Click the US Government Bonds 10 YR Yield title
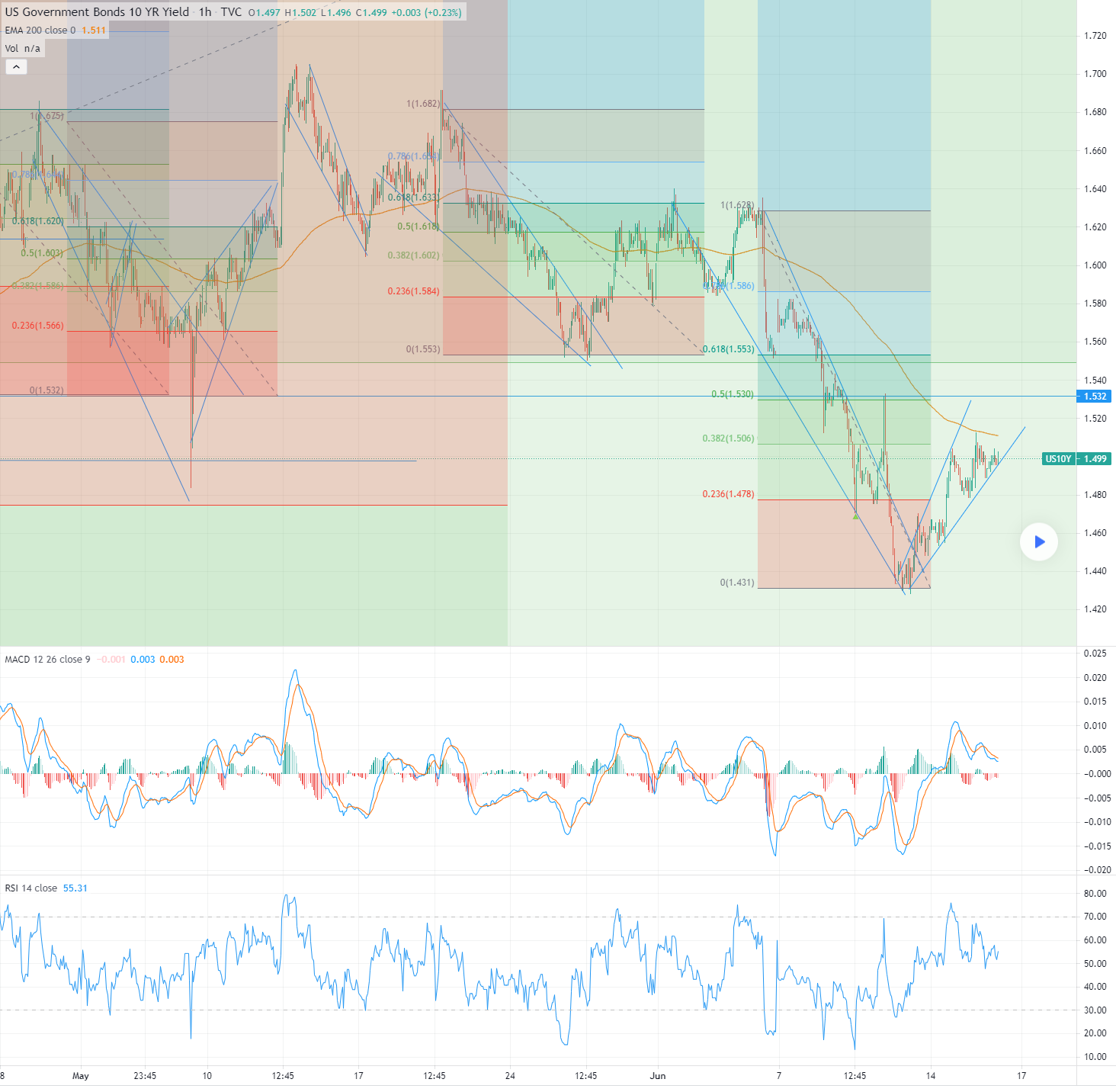 point(97,12)
